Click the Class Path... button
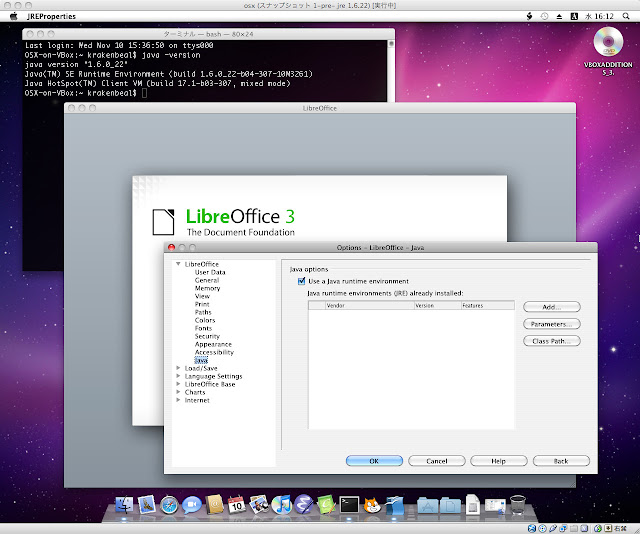 551,341
